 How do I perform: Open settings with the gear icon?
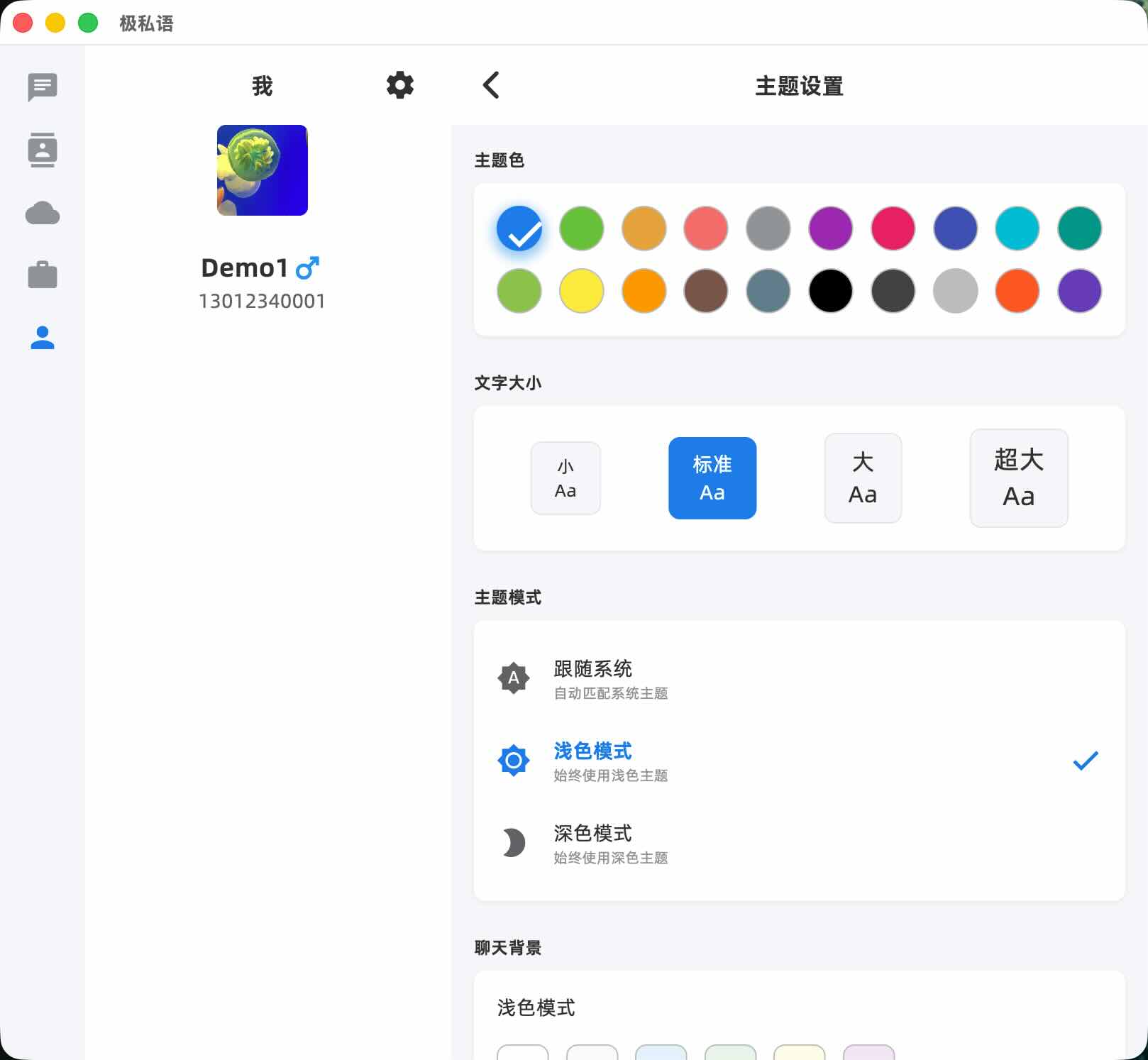[400, 85]
